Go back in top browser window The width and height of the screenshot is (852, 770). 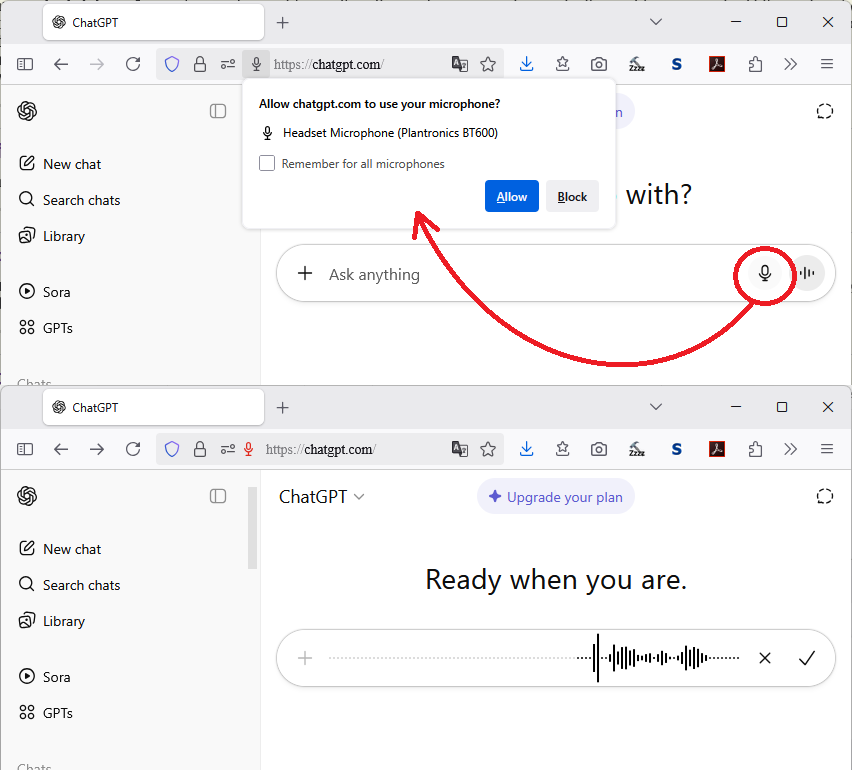tap(61, 64)
